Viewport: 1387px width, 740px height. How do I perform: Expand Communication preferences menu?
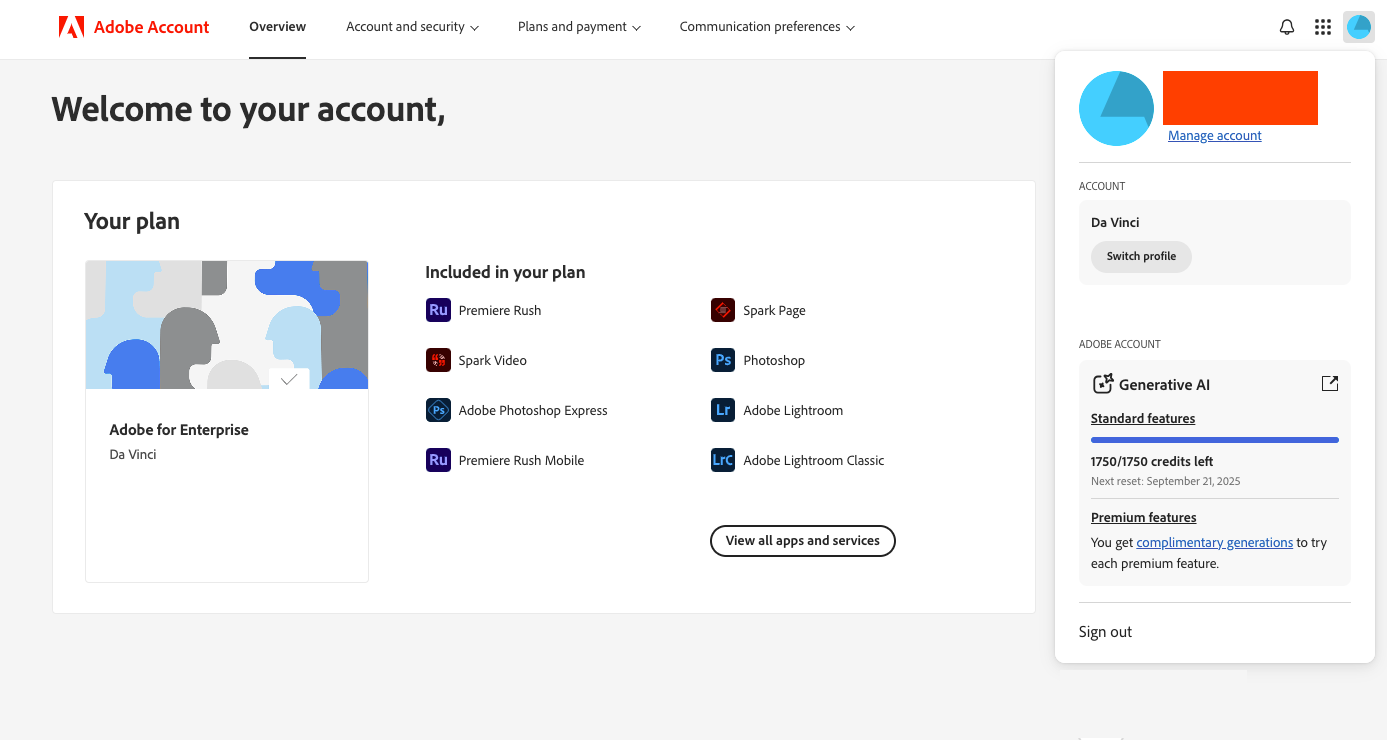tap(767, 27)
